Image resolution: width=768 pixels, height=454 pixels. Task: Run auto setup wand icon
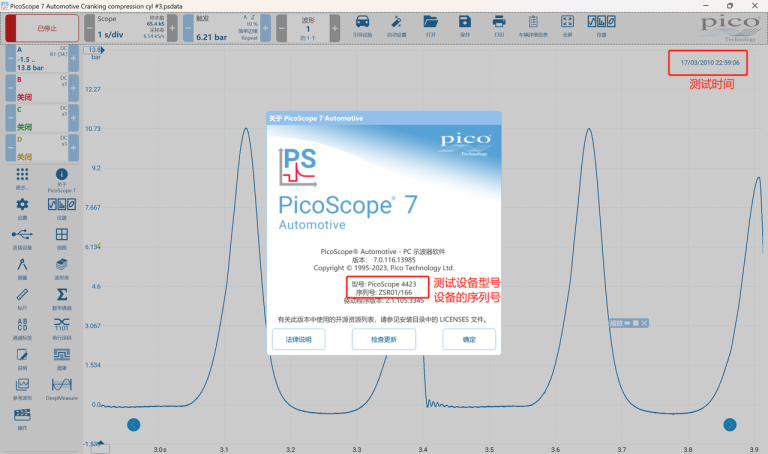pos(396,26)
